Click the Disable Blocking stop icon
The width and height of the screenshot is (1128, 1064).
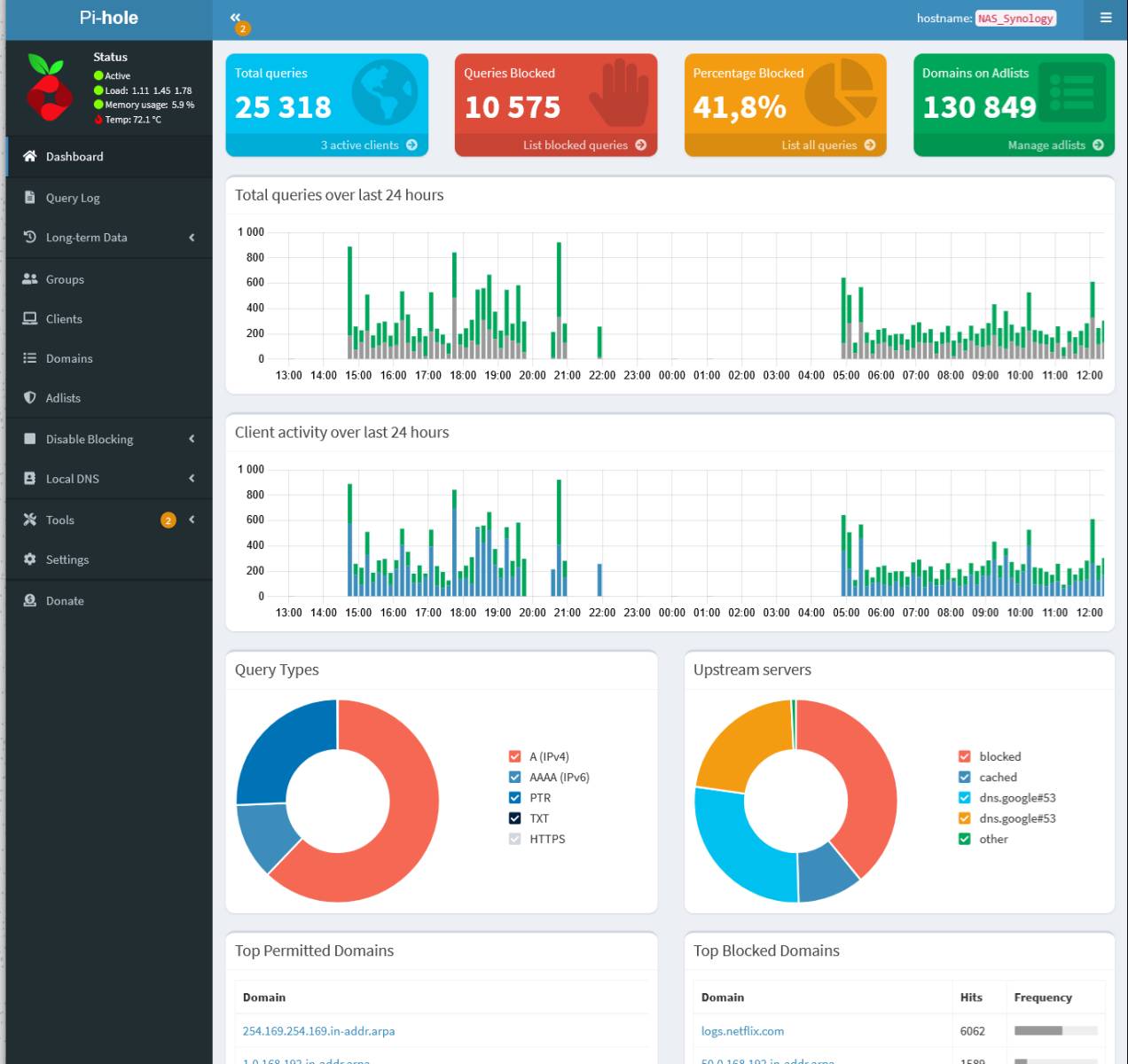tap(29, 438)
